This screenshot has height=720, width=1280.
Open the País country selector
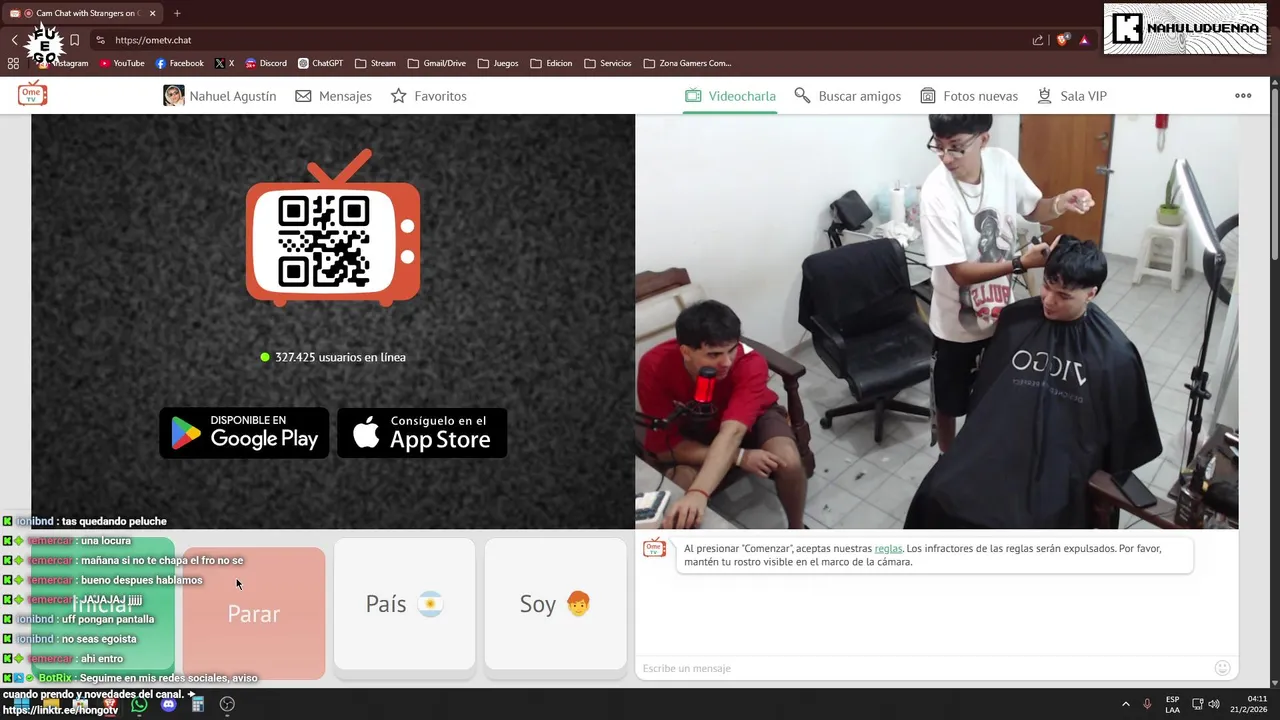pyautogui.click(x=404, y=604)
